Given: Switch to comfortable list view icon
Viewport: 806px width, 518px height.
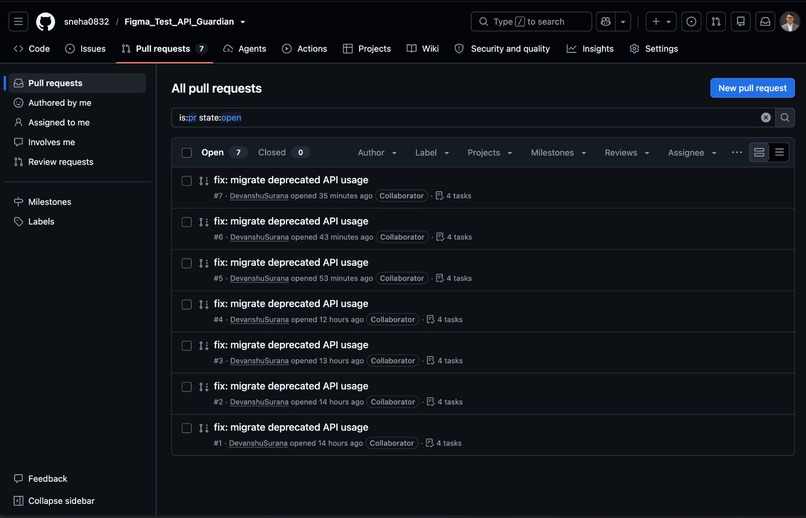Looking at the screenshot, I should point(759,153).
